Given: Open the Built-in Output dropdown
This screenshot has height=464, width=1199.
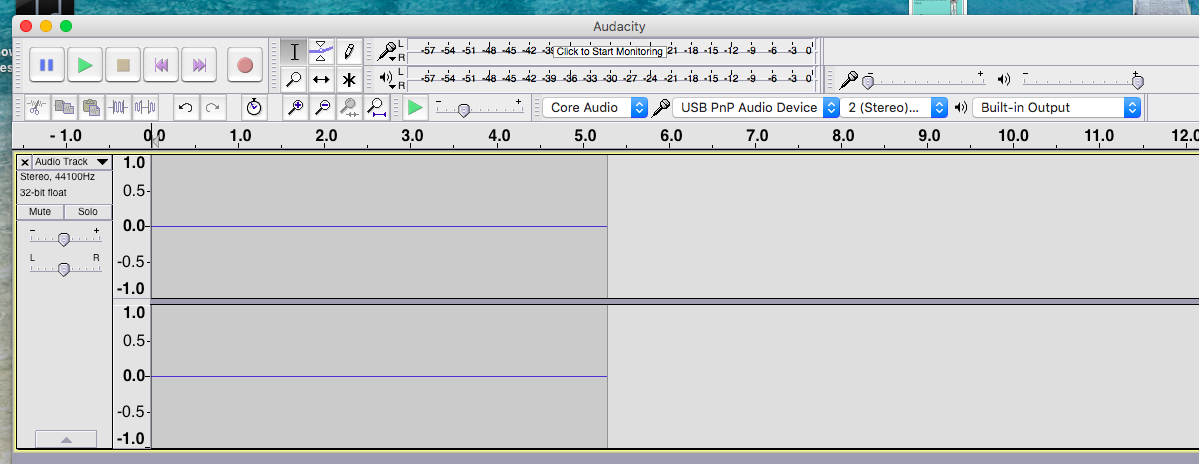Looking at the screenshot, I should (x=1057, y=108).
